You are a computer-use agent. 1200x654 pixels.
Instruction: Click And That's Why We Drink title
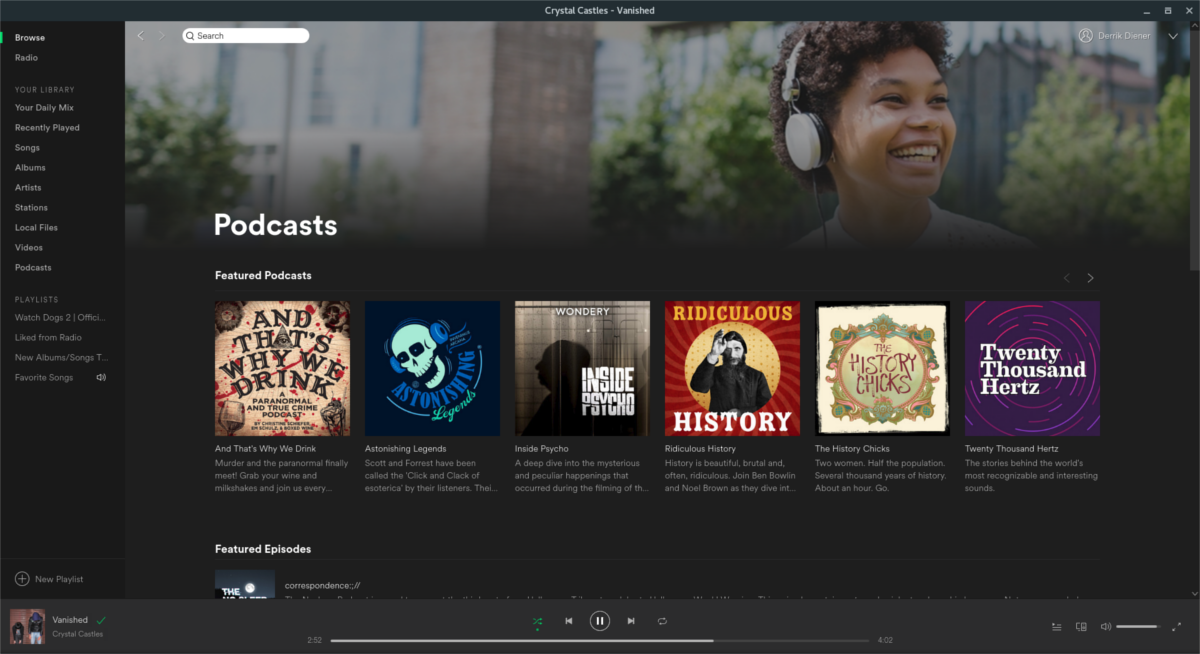click(x=265, y=449)
